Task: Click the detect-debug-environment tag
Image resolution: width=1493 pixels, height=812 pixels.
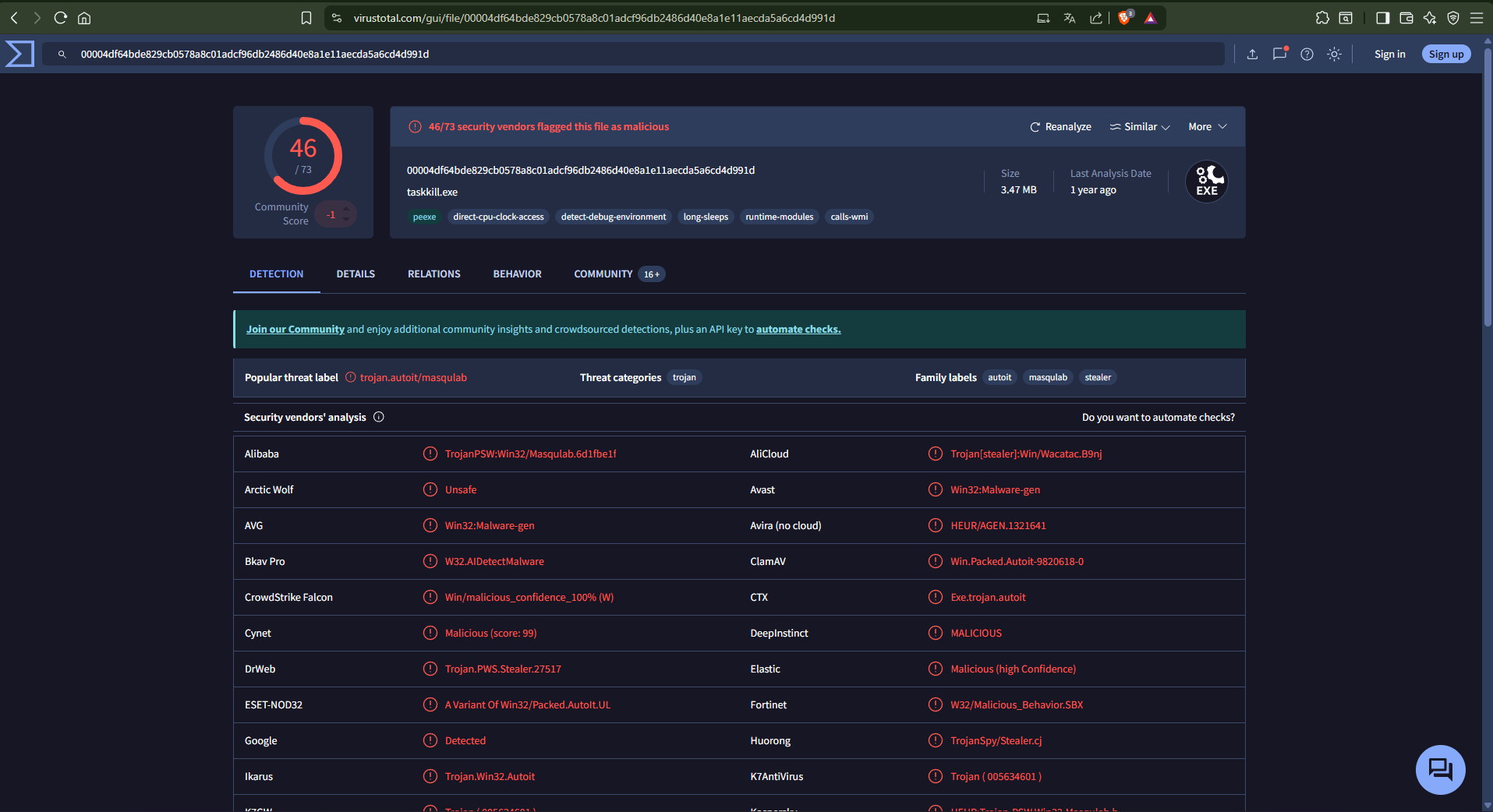Action: point(614,217)
